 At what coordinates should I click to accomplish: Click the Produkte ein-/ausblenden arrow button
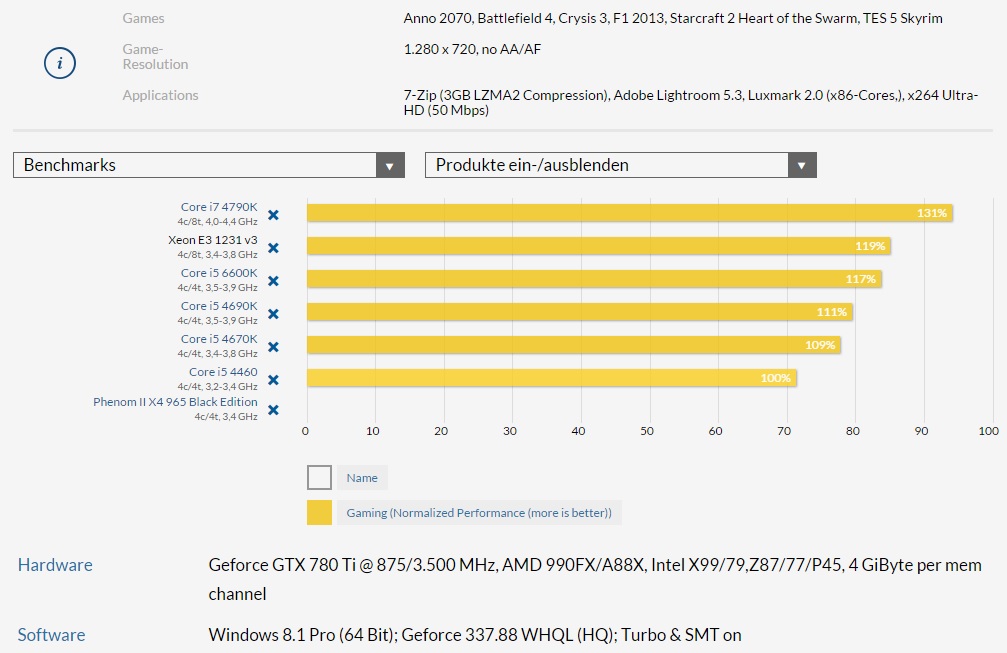801,165
